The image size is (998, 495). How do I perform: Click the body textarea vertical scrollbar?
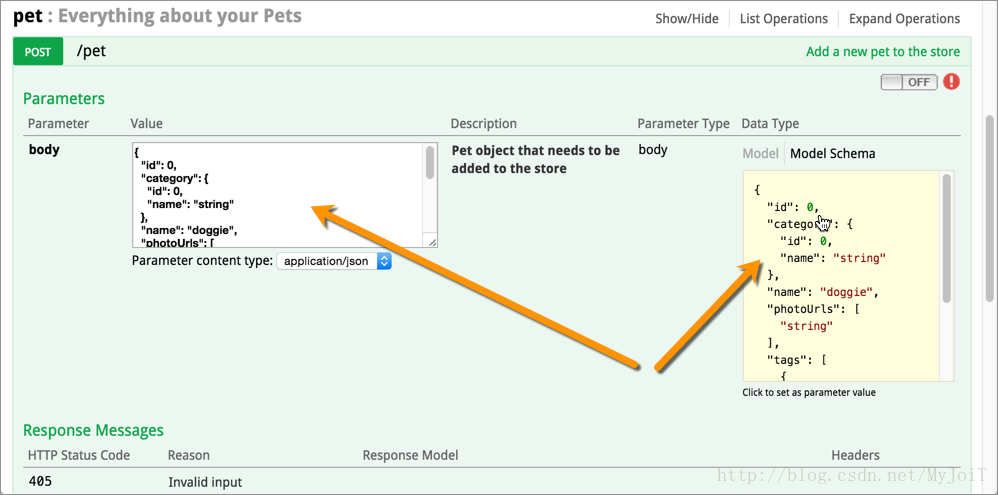tap(431, 163)
